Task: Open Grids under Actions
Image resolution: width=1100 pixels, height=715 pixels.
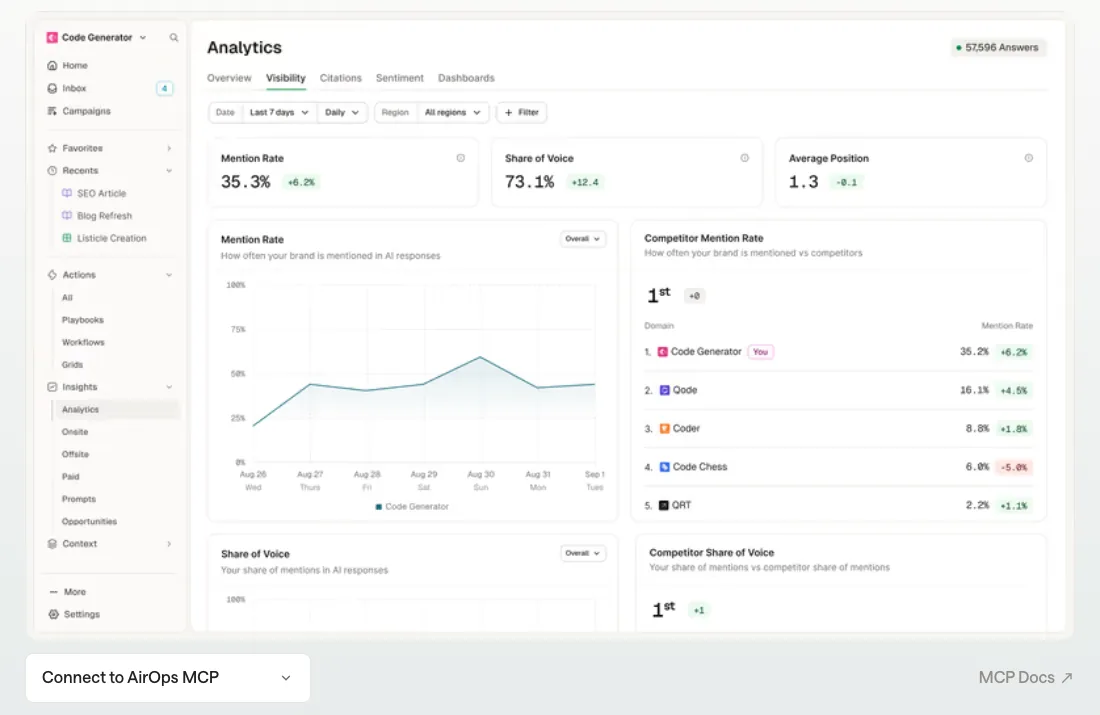Action: (x=72, y=365)
